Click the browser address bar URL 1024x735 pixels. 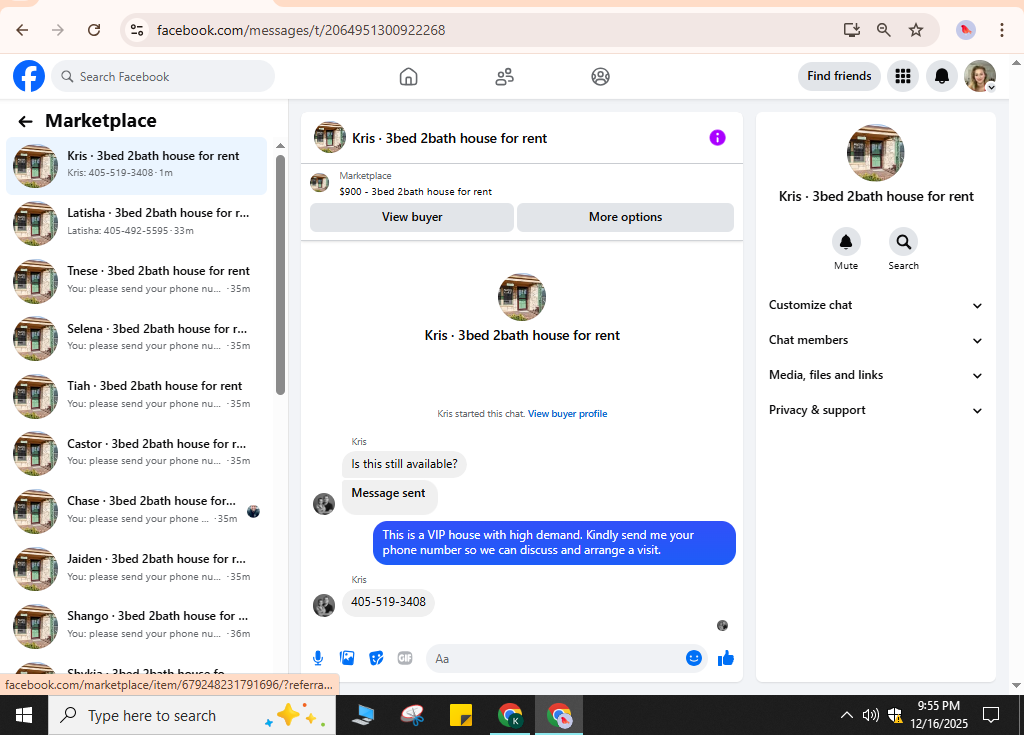301,30
